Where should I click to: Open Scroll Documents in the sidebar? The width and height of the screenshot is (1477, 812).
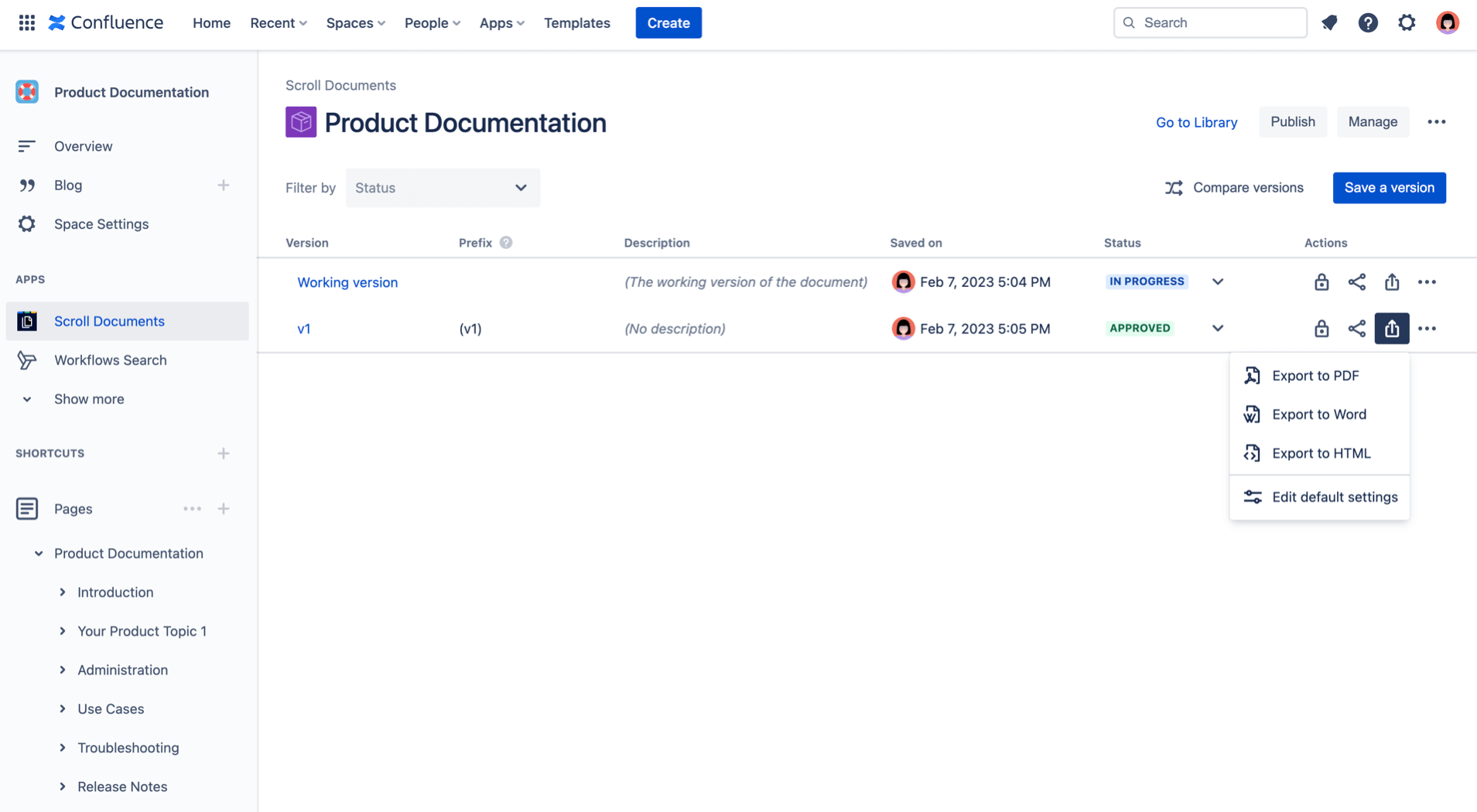tap(109, 321)
